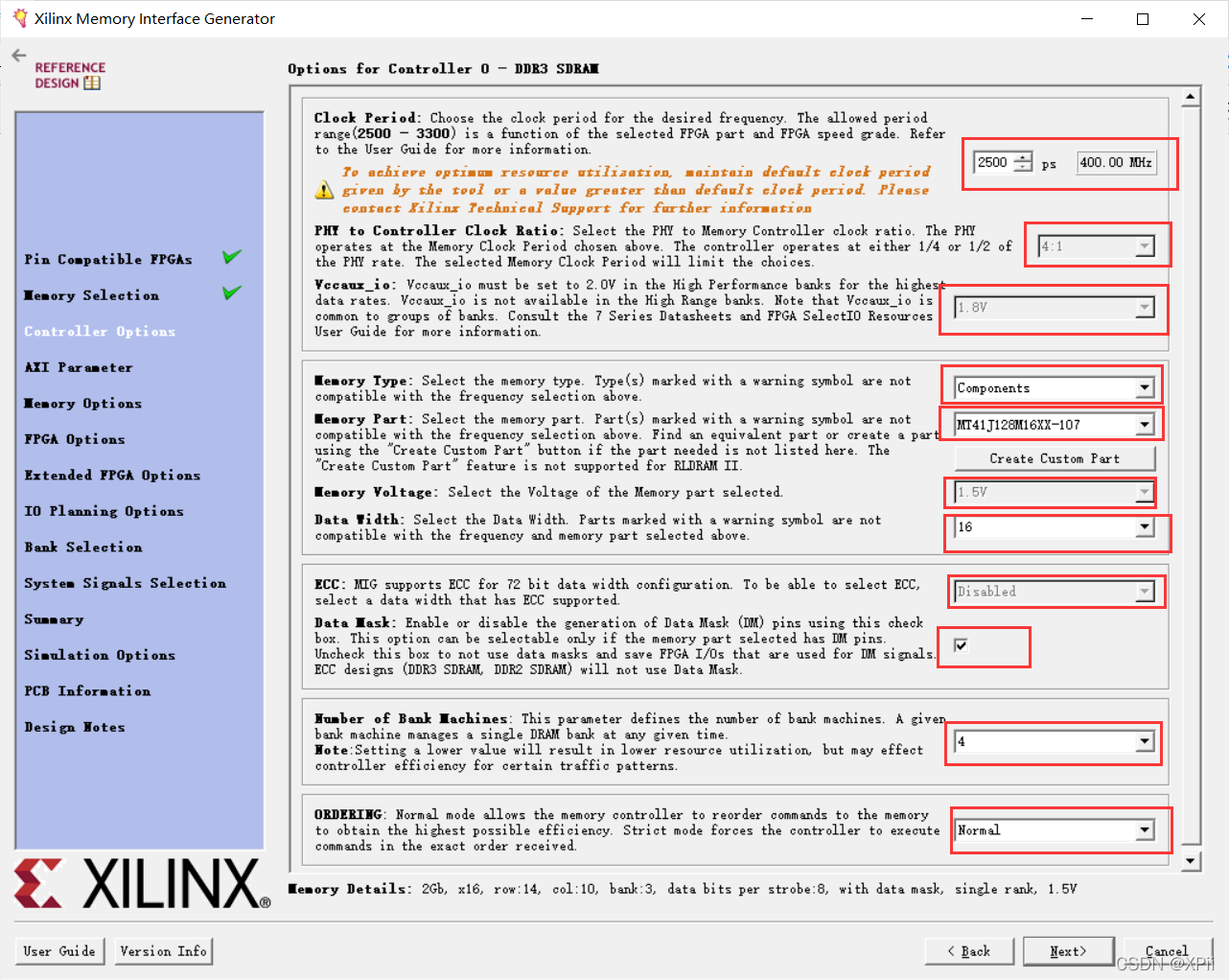Image resolution: width=1229 pixels, height=980 pixels.
Task: Click the scrollbar up arrow
Action: click(x=1191, y=96)
